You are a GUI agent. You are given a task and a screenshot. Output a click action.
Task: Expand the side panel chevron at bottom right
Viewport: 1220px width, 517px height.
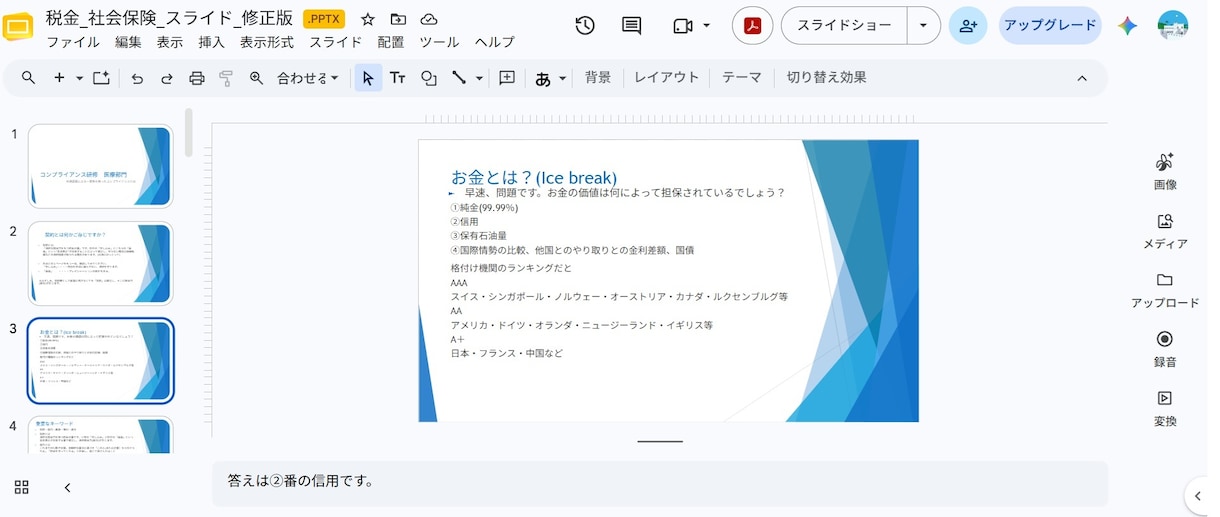[1197, 495]
